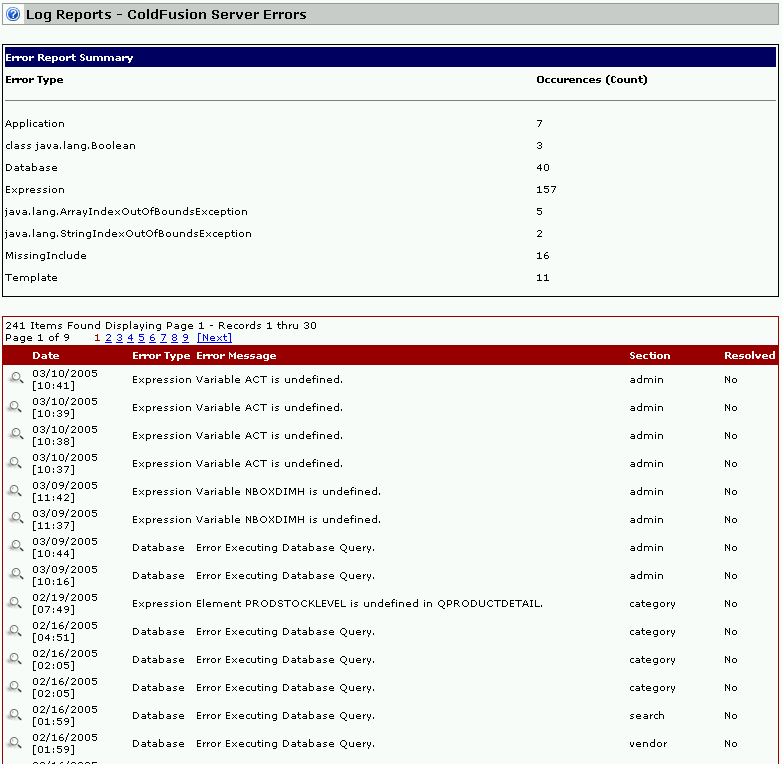Open page 8 of results
The width and height of the screenshot is (782, 764).
pyautogui.click(x=174, y=338)
